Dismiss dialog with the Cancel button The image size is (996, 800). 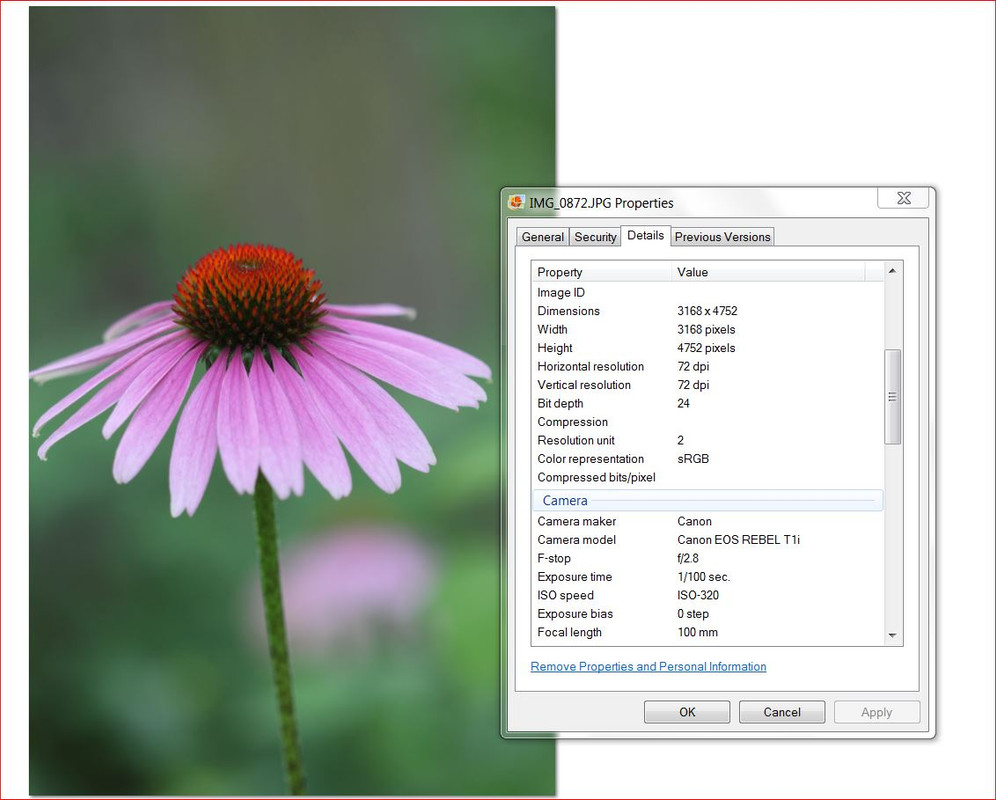782,712
